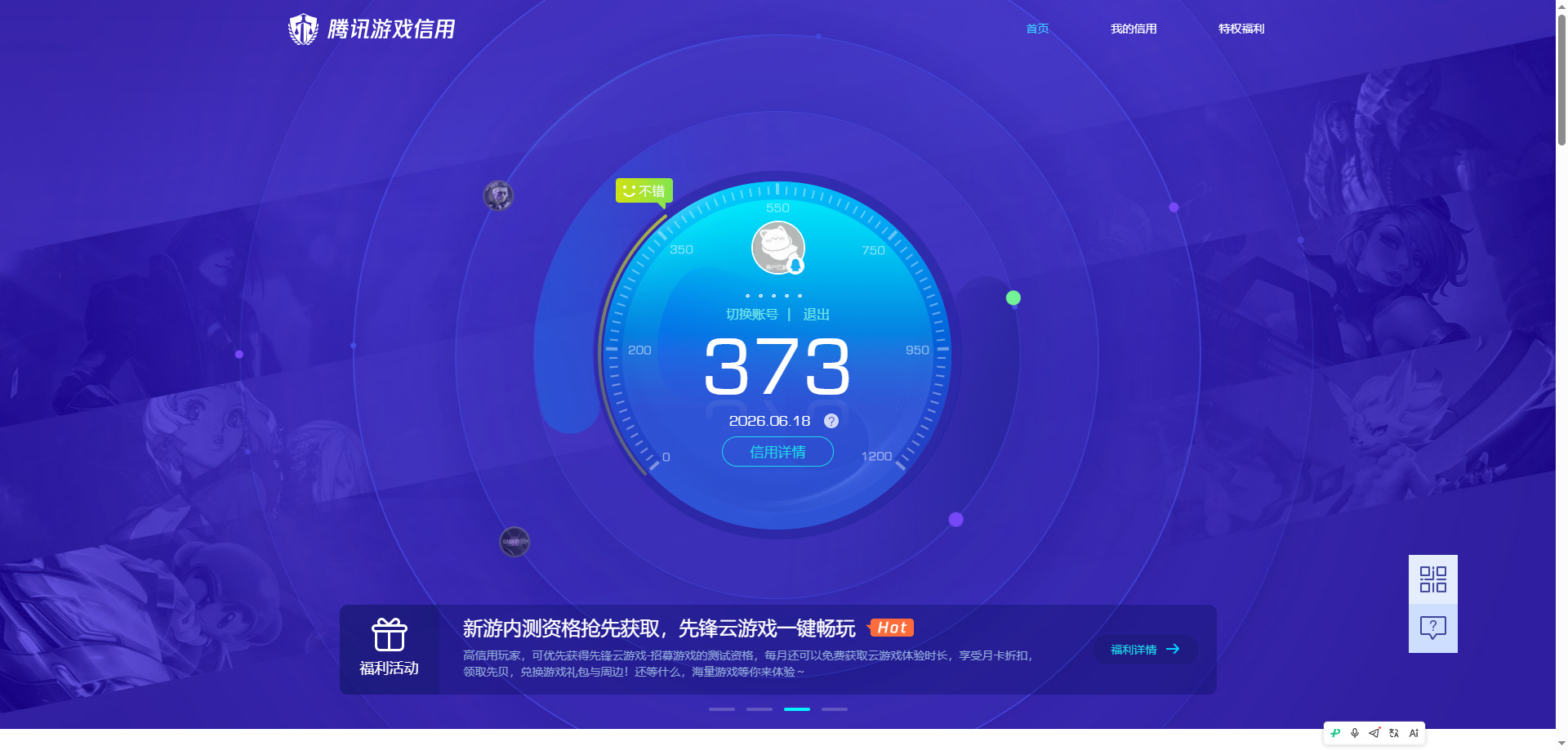The image size is (1568, 751).
Task: Open the 信用详情 credit details button
Action: click(x=777, y=452)
